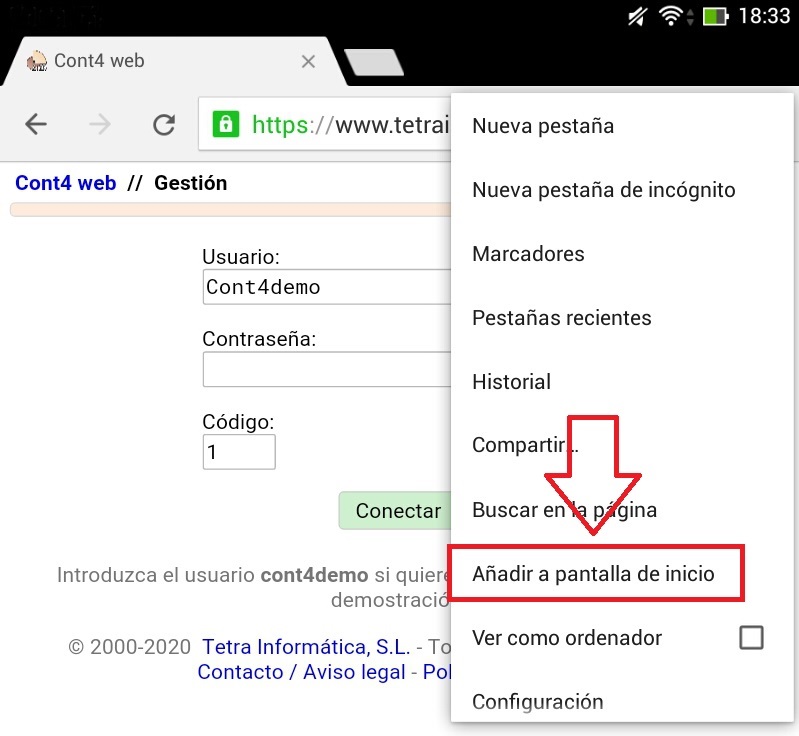Click the green padlock security icon

point(226,124)
